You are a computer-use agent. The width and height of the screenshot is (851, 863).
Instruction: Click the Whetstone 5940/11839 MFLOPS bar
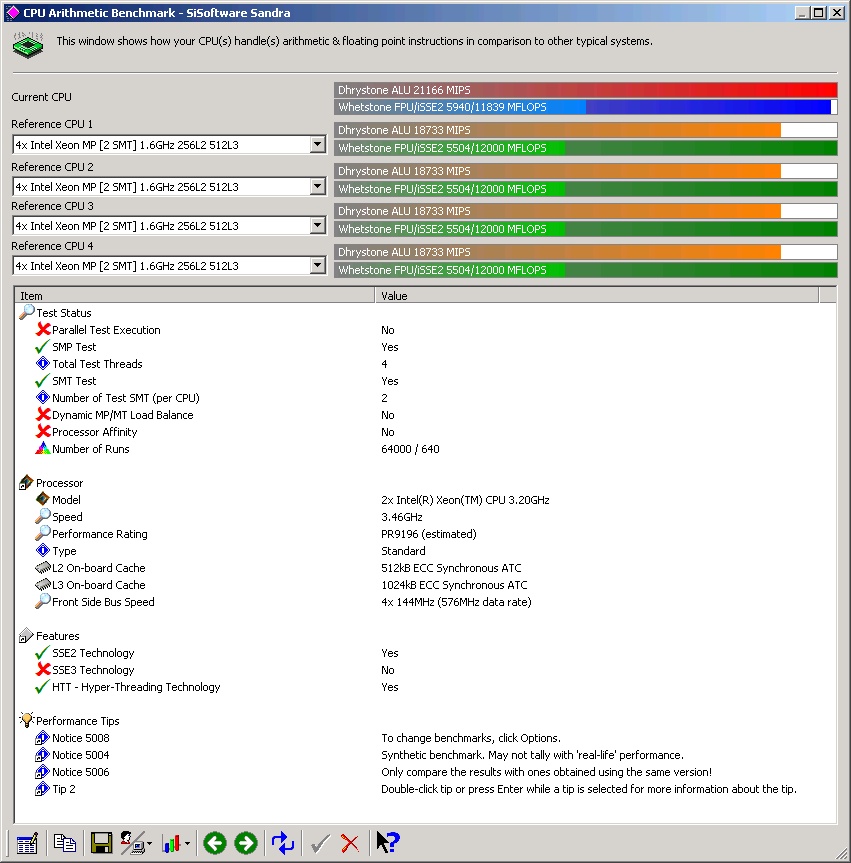586,107
